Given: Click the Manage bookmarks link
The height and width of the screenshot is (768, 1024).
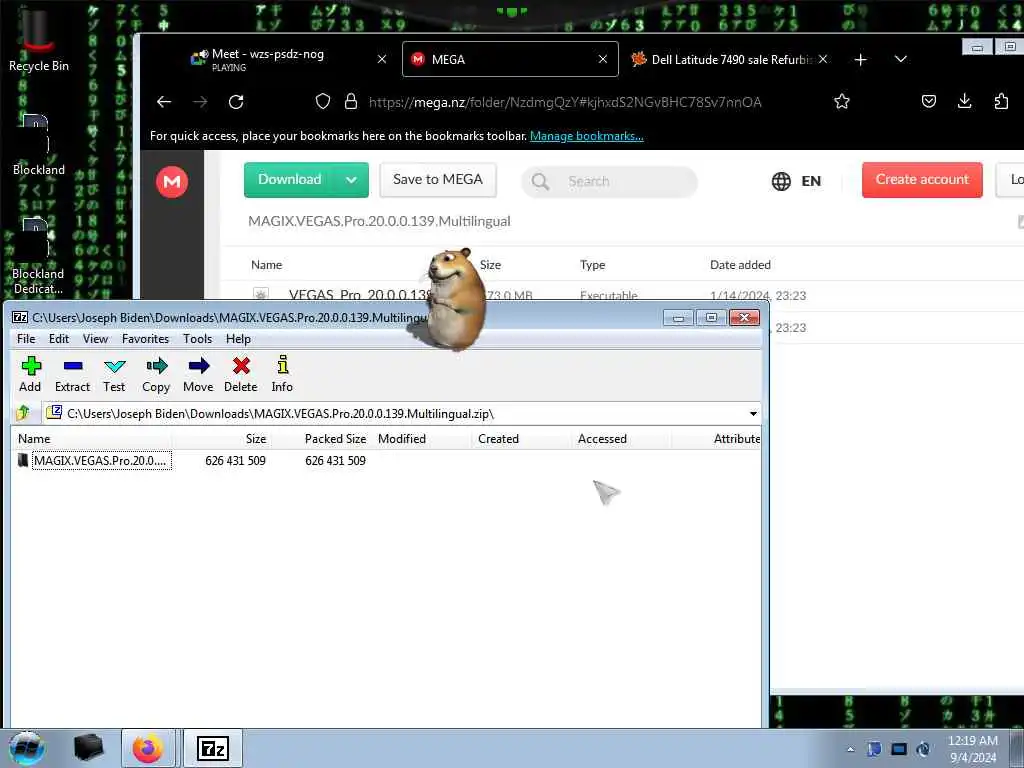Looking at the screenshot, I should click(586, 136).
